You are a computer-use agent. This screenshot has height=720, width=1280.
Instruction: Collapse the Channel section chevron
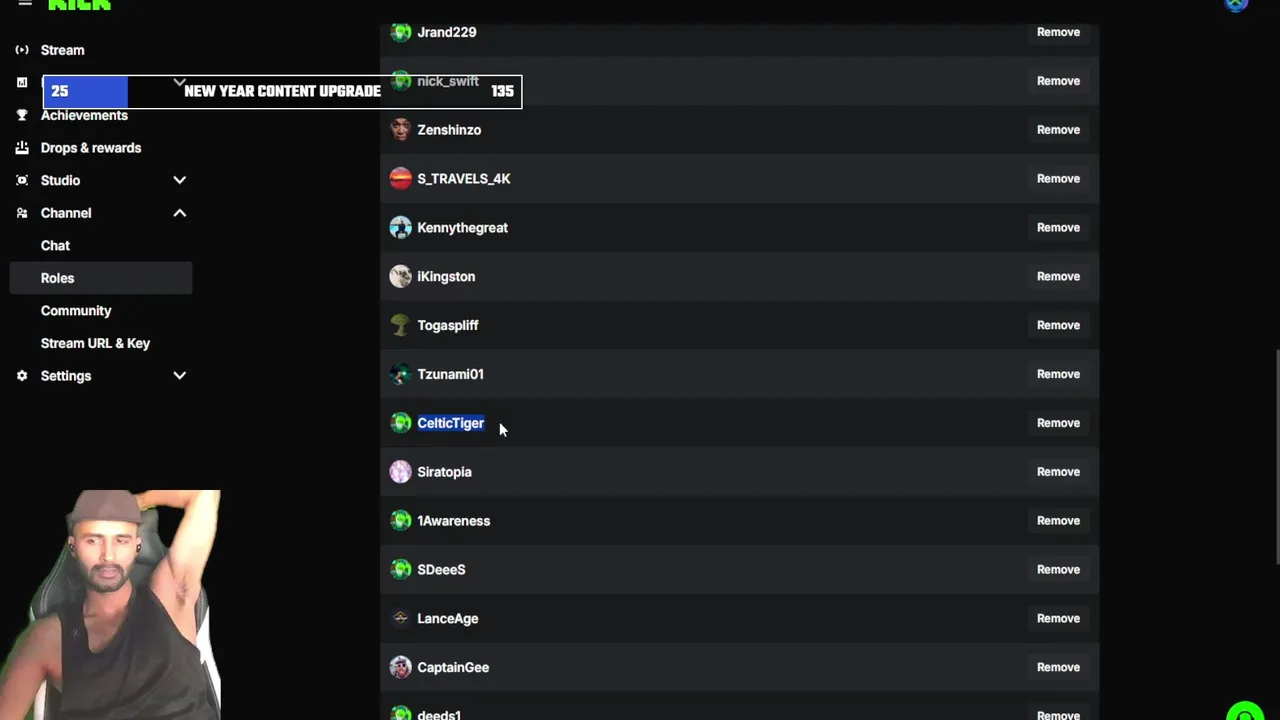(179, 213)
